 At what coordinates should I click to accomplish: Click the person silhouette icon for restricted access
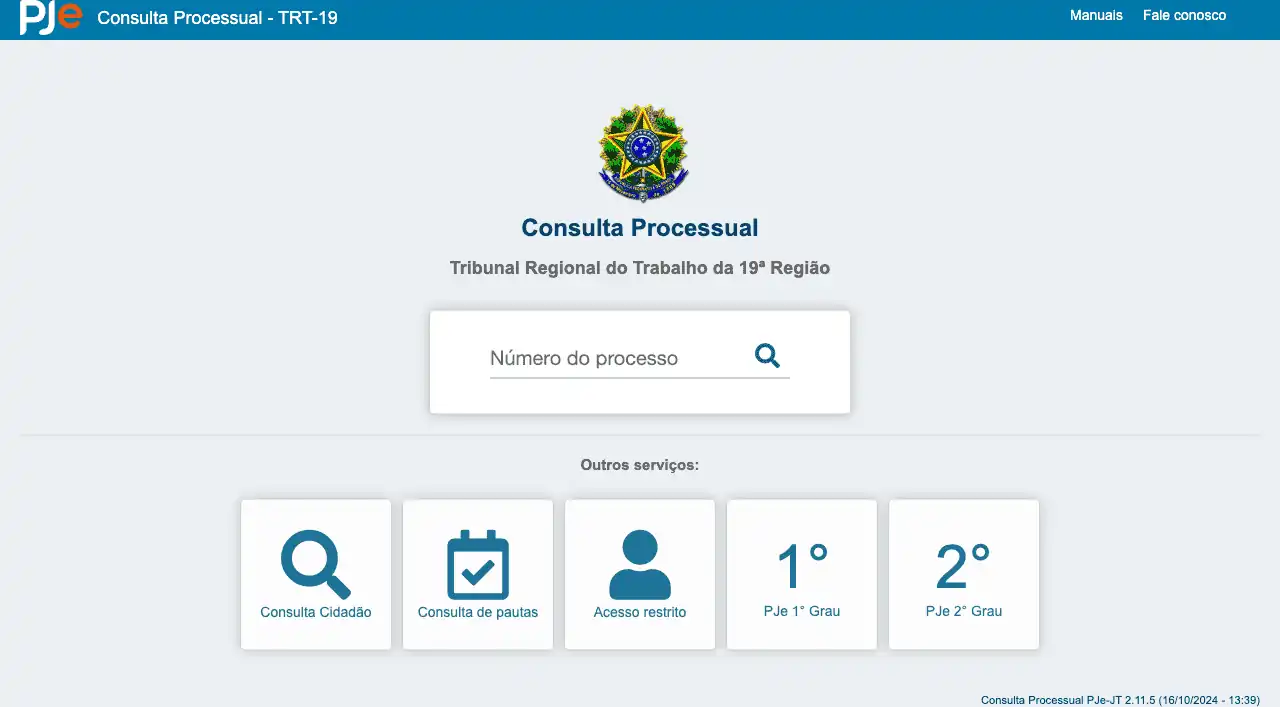tap(640, 565)
